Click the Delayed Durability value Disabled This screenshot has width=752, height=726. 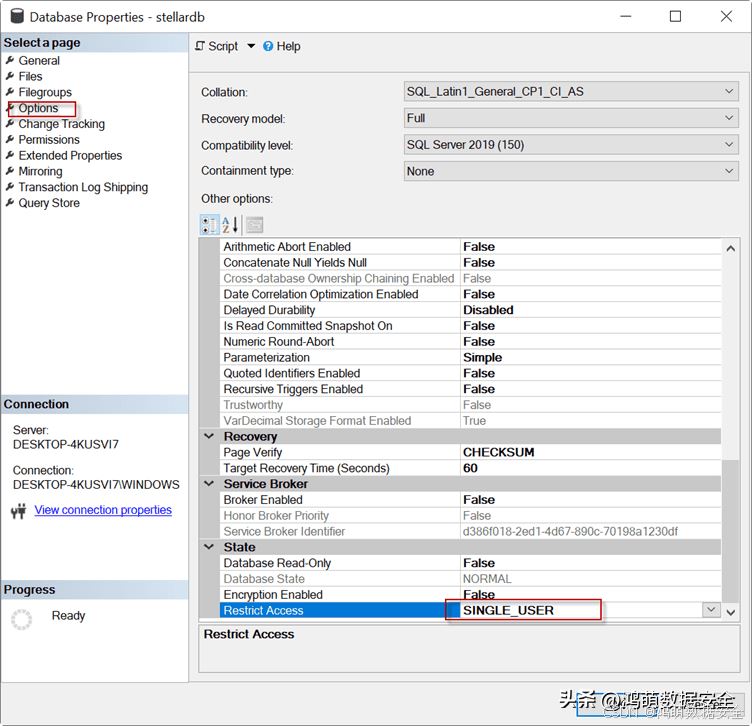click(x=488, y=310)
